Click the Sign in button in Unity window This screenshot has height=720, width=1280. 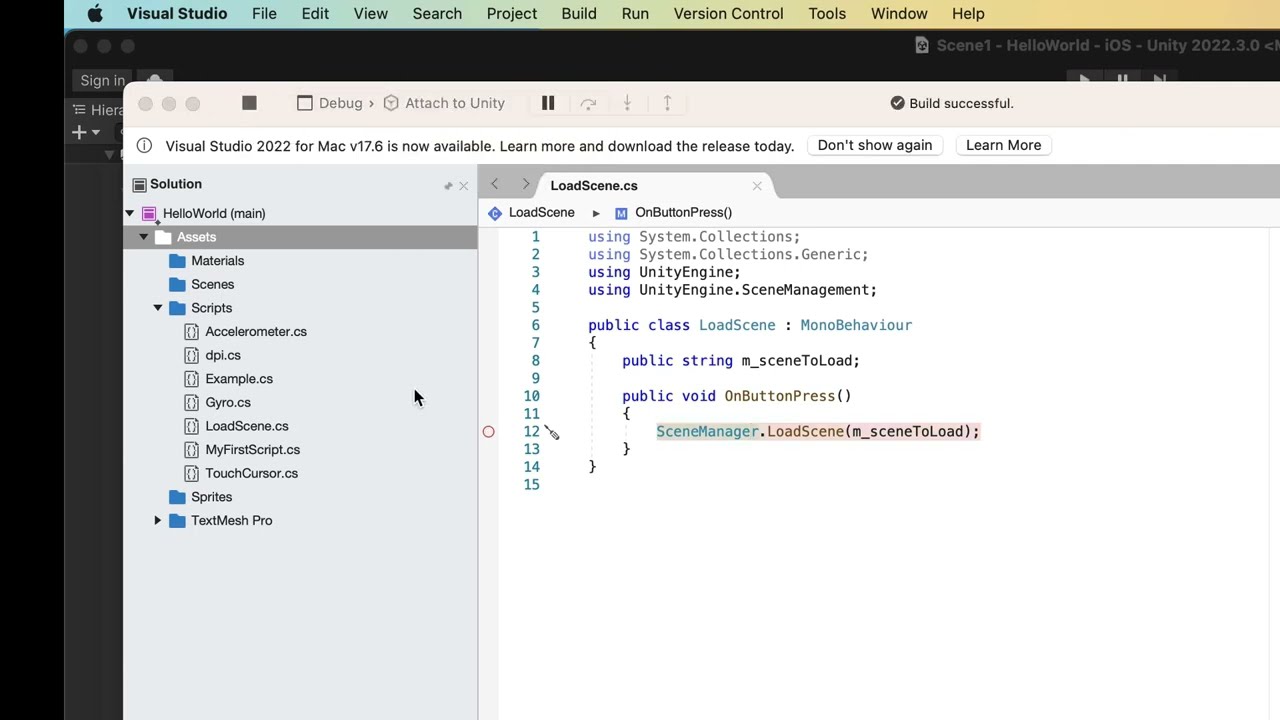pos(103,81)
